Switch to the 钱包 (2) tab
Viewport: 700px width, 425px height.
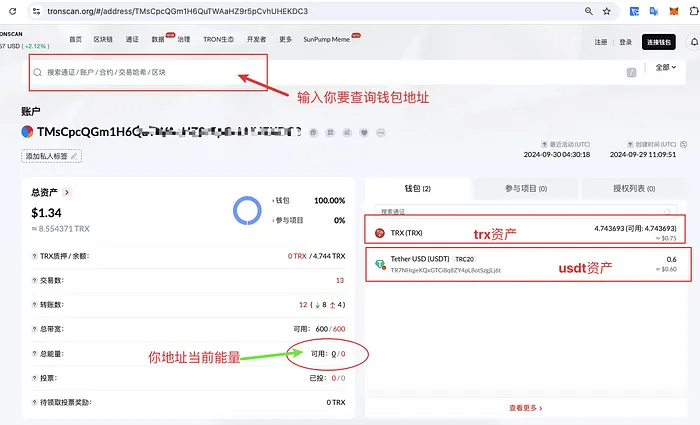pos(418,188)
